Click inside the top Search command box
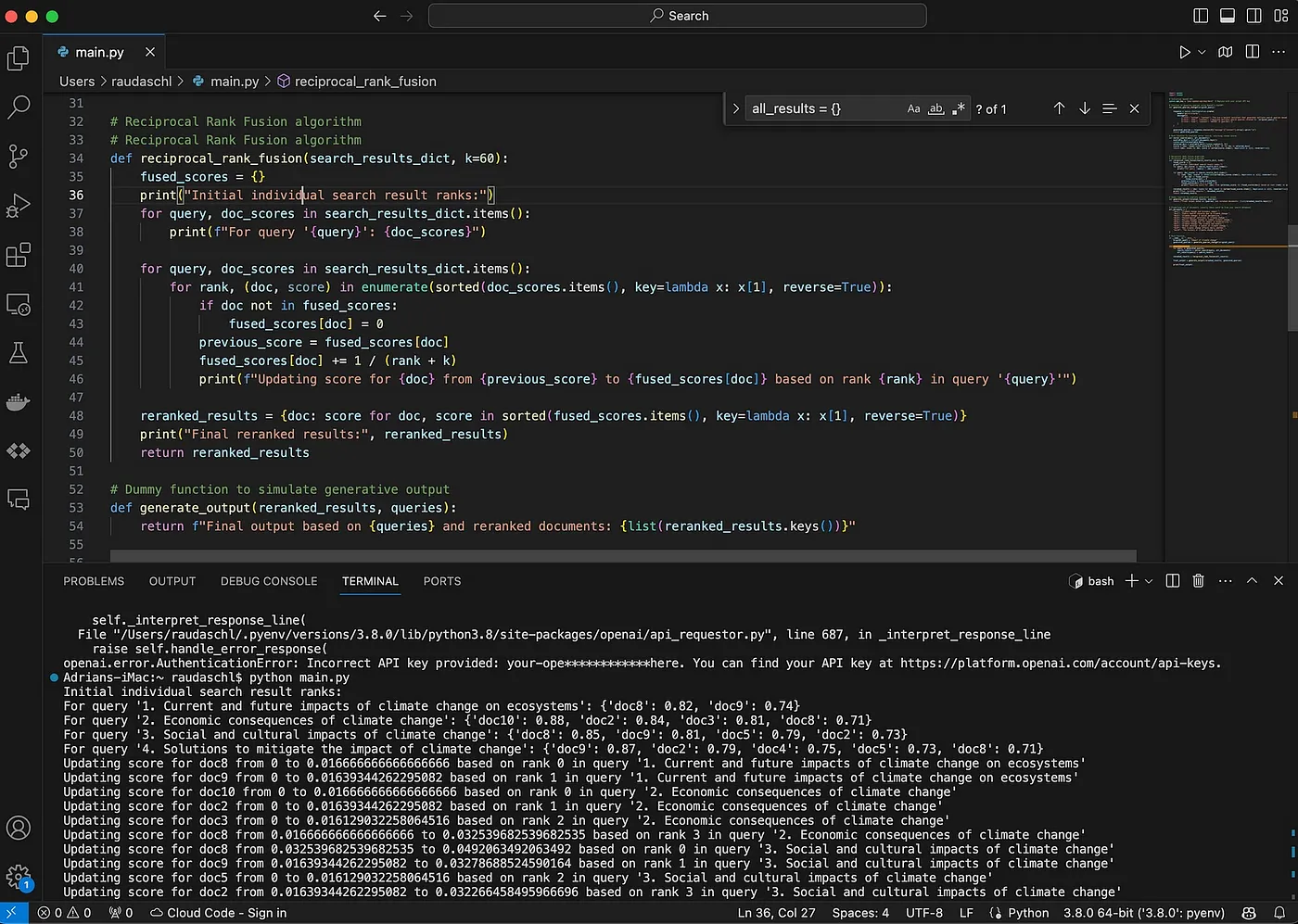 pos(677,16)
